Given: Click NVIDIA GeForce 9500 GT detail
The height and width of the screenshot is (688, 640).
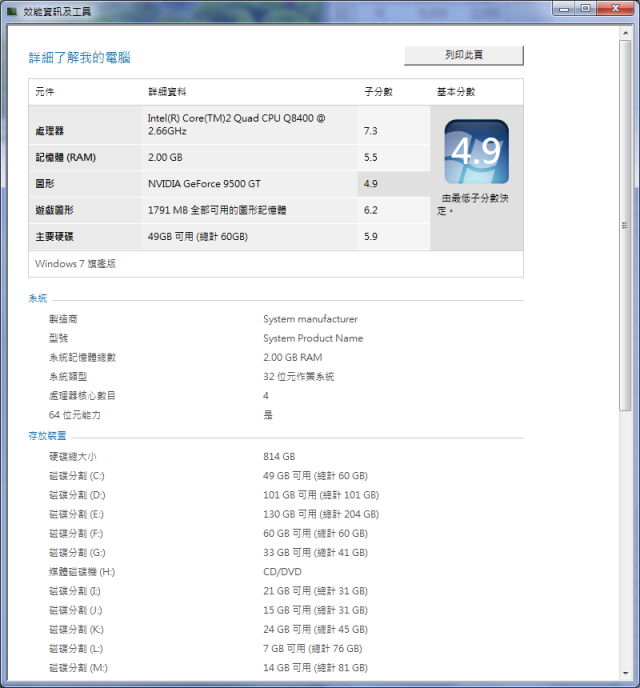Looking at the screenshot, I should 204,184.
